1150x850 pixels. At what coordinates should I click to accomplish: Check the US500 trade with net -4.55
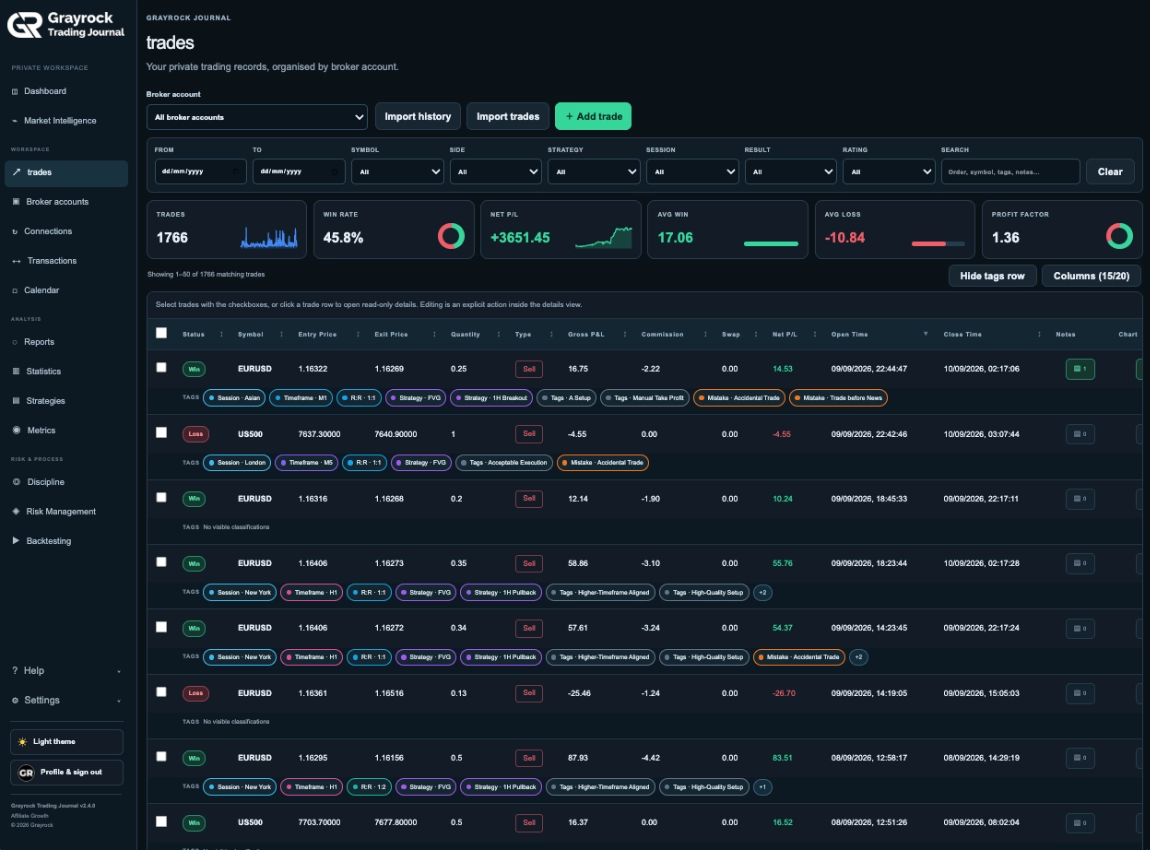tap(161, 433)
